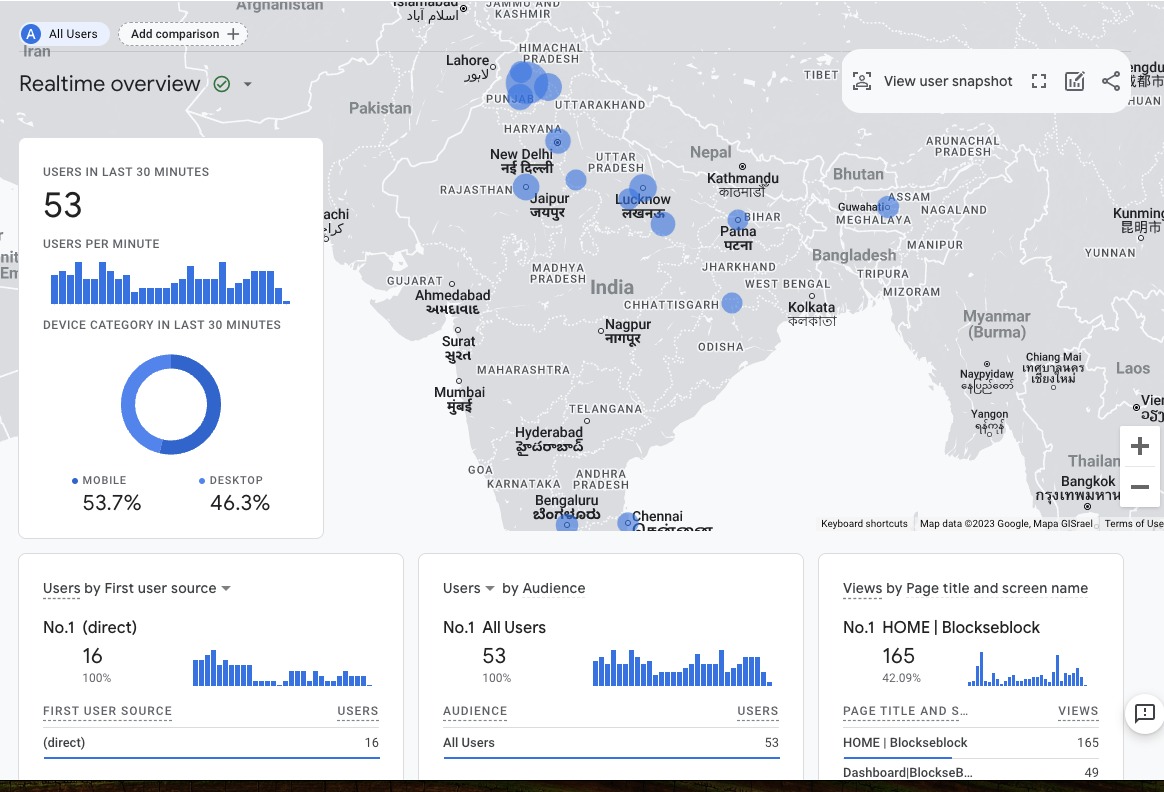Click the MOBILE legend dot
This screenshot has width=1164, height=792.
pos(75,481)
